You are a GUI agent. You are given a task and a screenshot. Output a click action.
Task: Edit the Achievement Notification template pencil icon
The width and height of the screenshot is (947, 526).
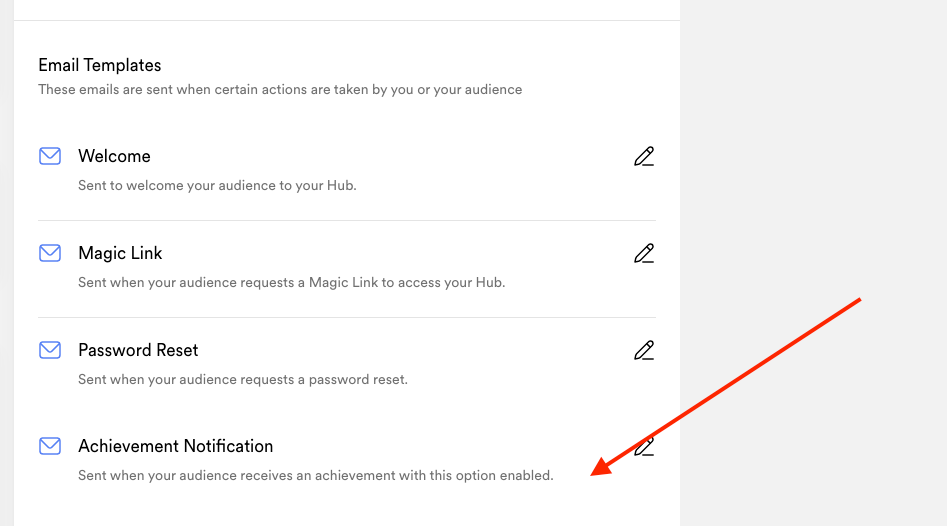644,447
